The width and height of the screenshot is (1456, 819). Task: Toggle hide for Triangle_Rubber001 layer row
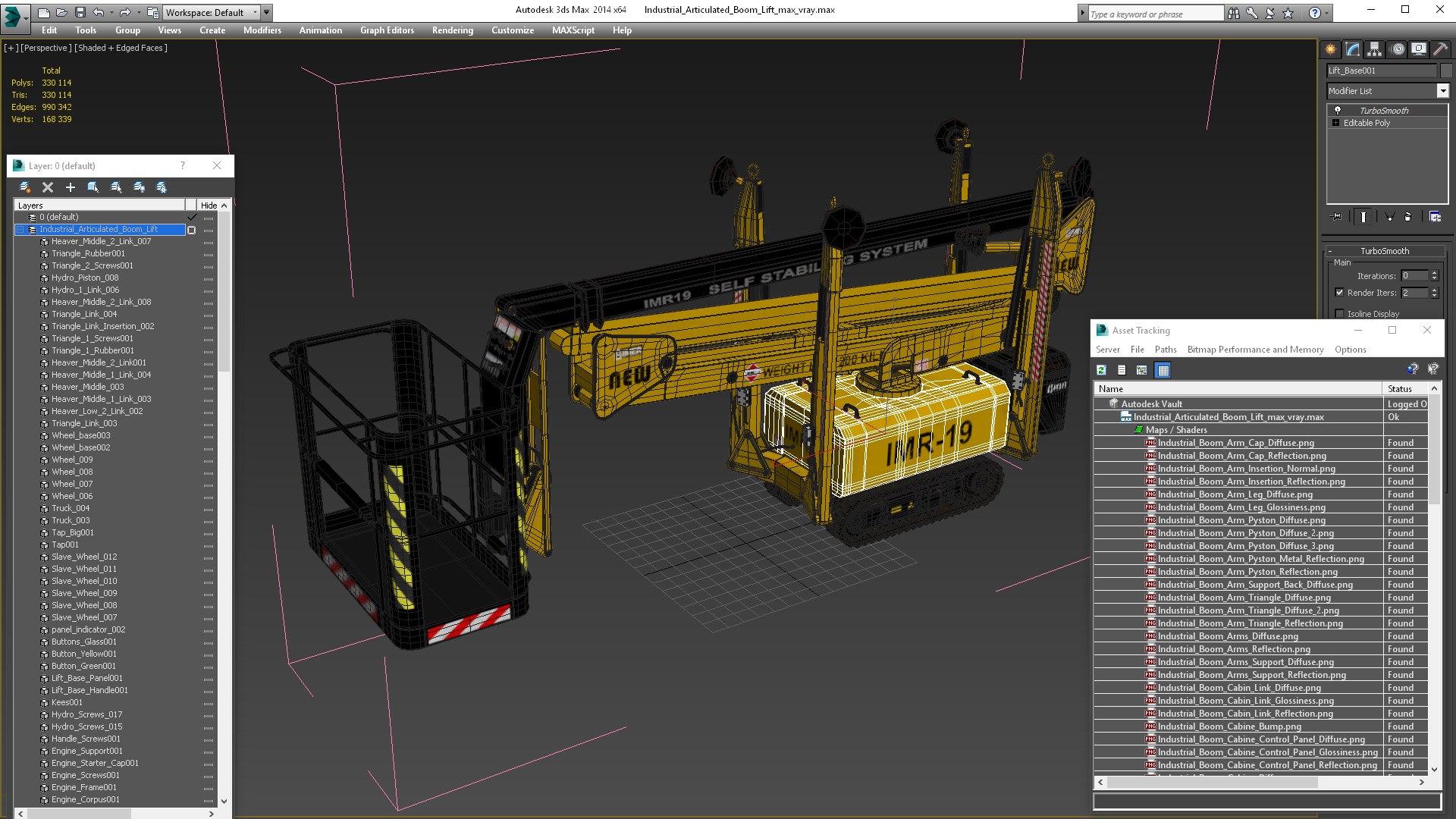[x=209, y=254]
